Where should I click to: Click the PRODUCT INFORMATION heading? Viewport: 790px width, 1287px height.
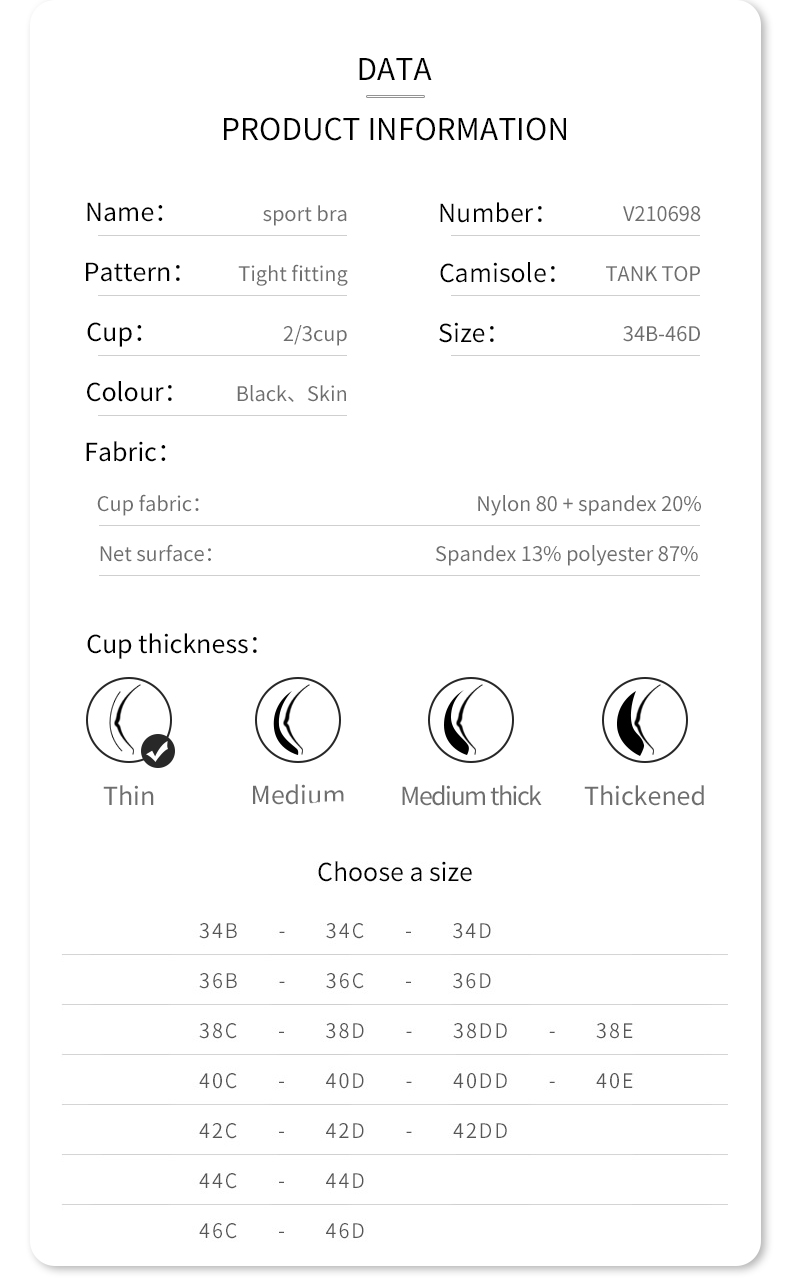click(x=395, y=129)
